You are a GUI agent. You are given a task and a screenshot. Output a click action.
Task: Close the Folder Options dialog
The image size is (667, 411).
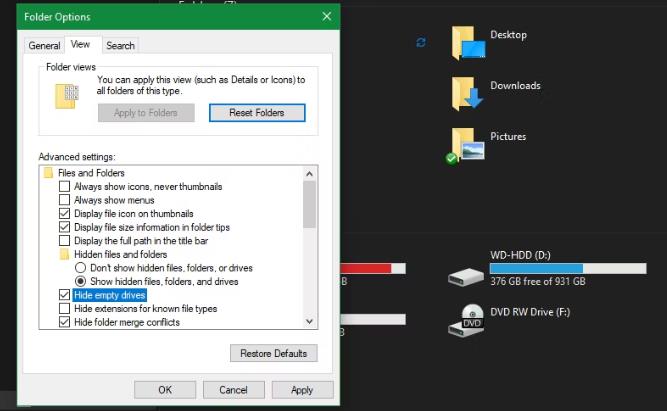tap(327, 17)
